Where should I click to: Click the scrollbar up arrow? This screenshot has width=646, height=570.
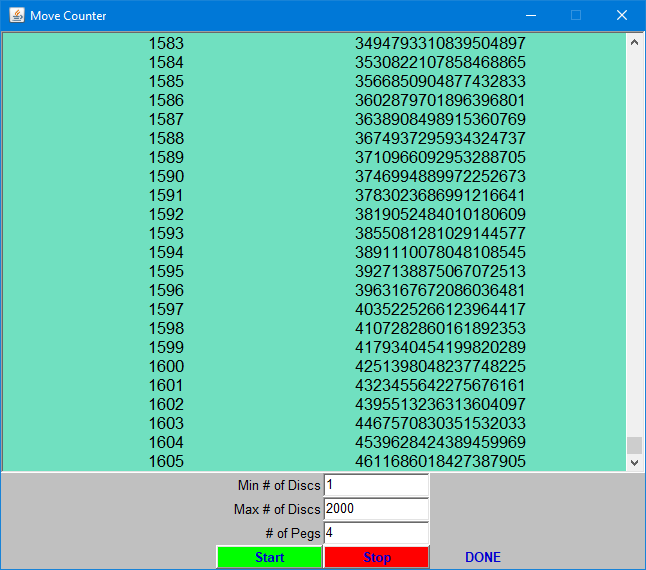click(634, 42)
